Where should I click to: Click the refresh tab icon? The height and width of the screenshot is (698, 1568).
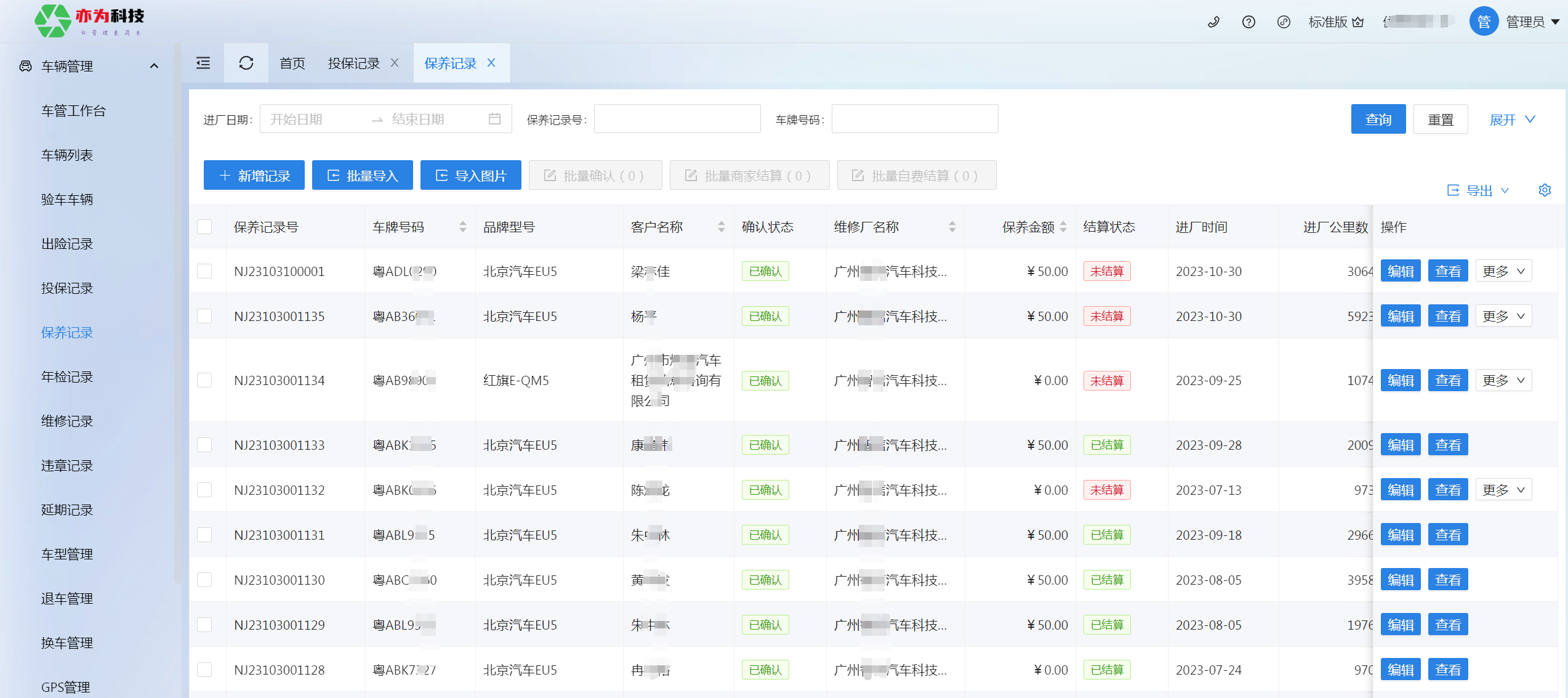tap(246, 63)
